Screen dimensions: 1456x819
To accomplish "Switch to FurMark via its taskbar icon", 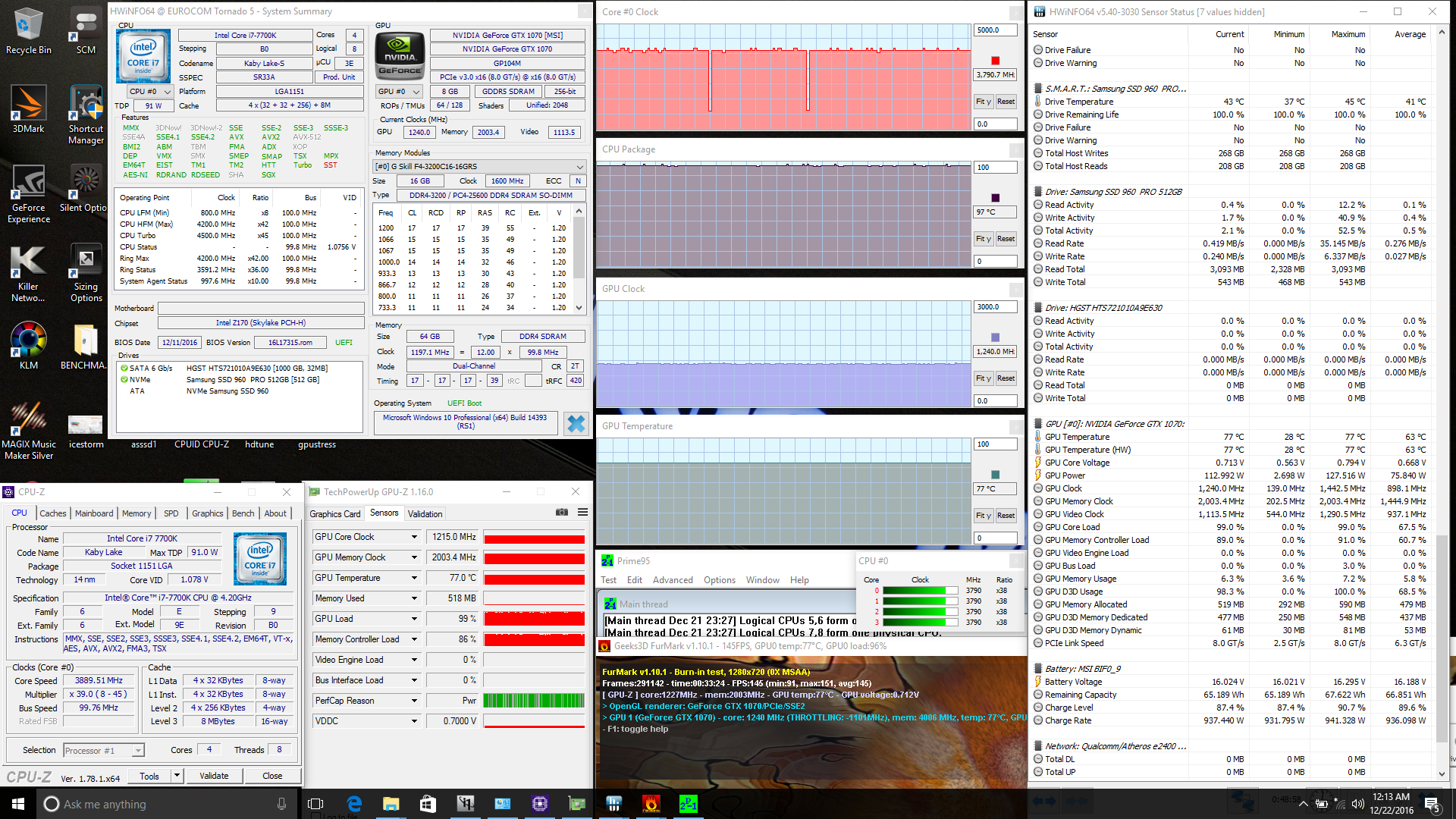I will (651, 804).
